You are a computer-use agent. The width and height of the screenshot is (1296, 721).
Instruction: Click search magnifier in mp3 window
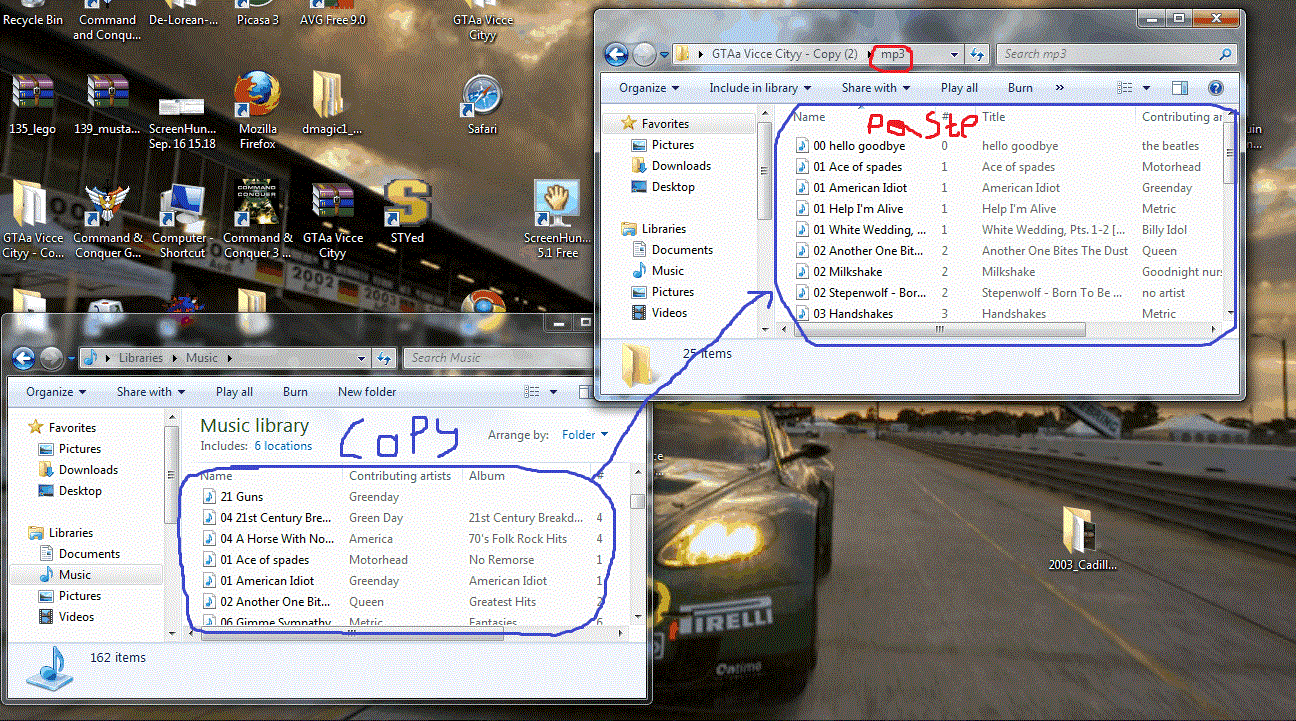(x=1226, y=54)
